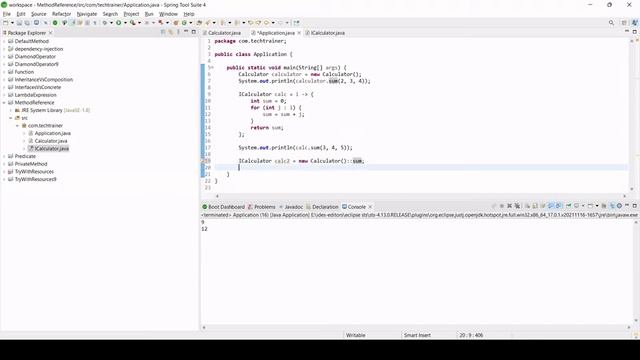Maximize the Package Explorer view
The image size is (640, 360).
(193, 32)
